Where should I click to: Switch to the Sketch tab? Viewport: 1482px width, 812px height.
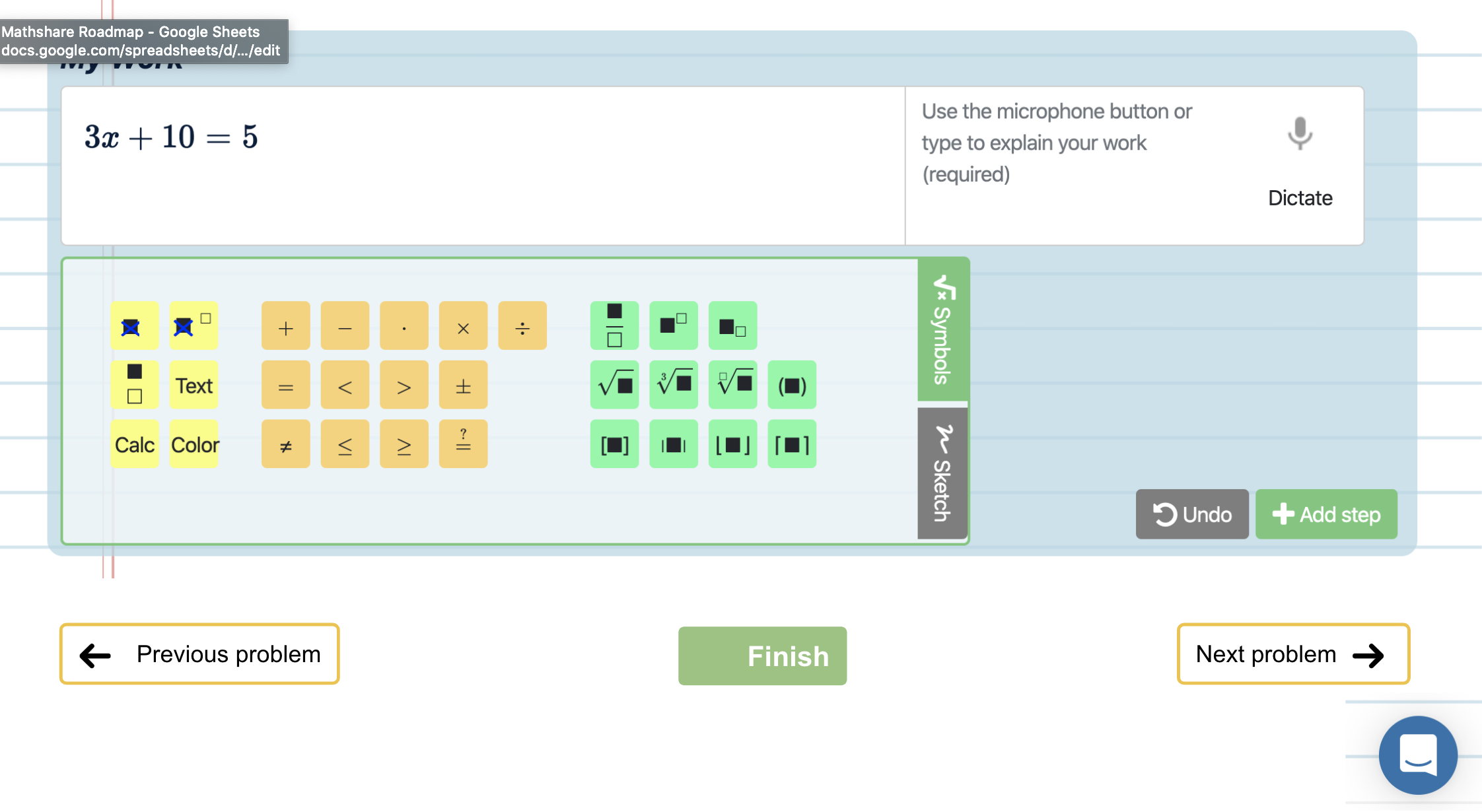941,472
